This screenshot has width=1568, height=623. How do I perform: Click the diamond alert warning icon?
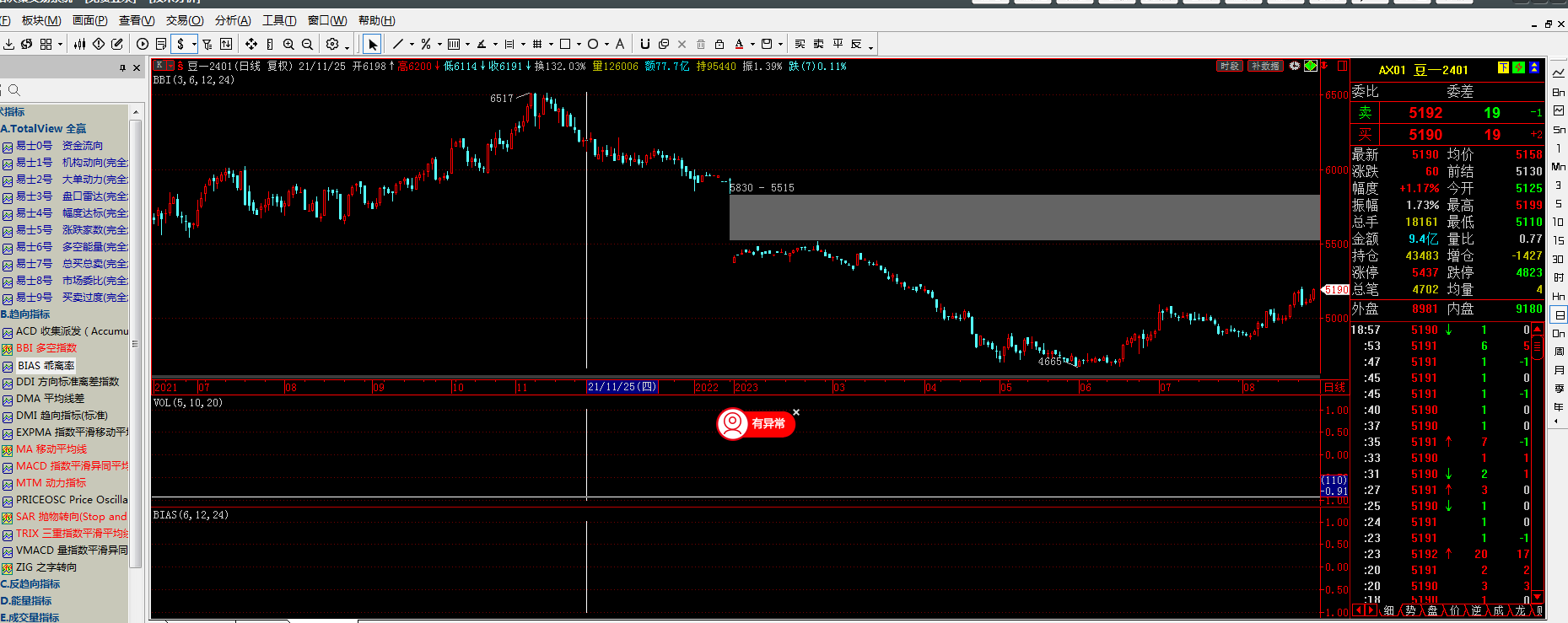click(99, 44)
